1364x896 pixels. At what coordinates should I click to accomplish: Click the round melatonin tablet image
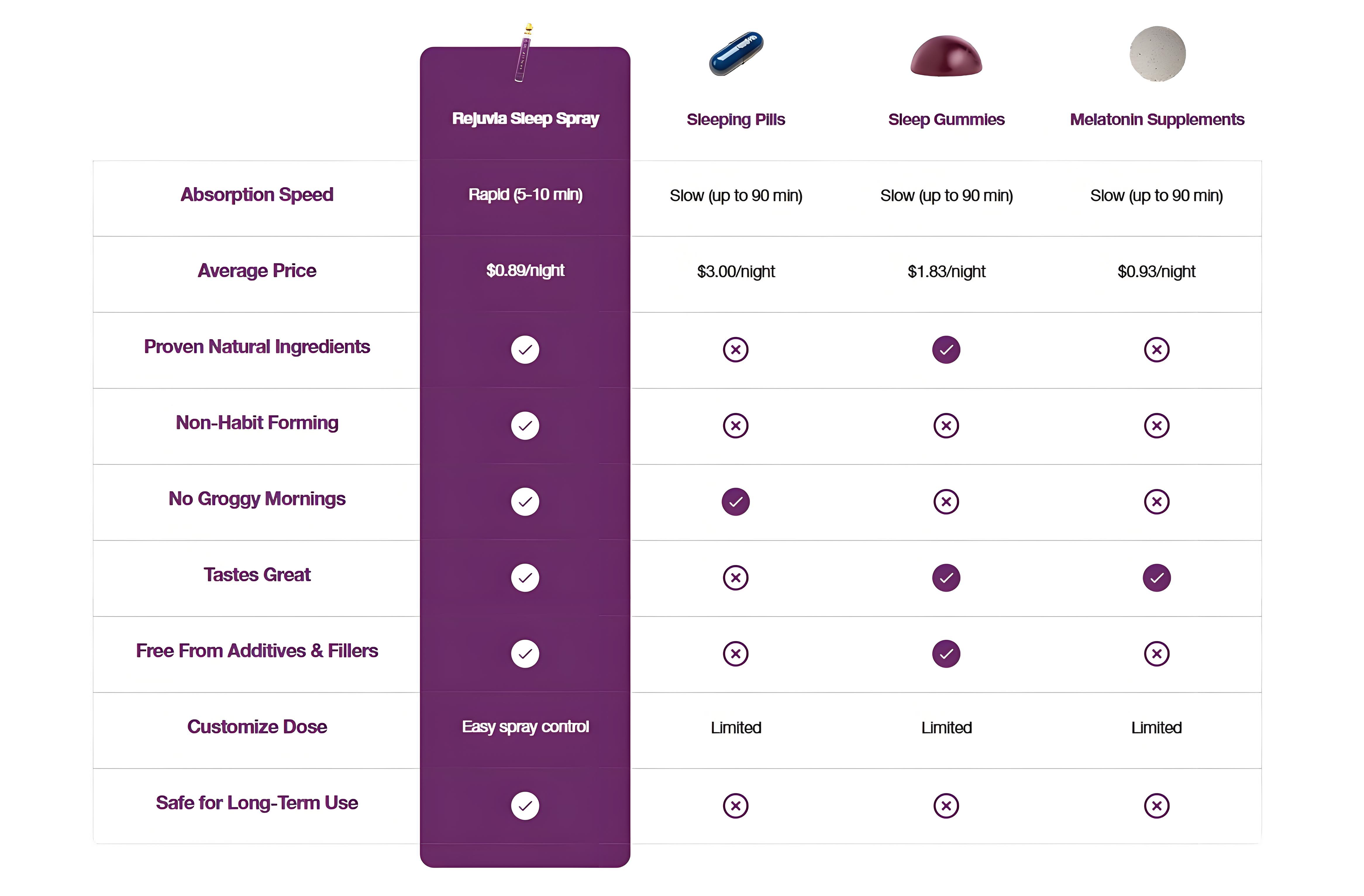(x=1157, y=54)
